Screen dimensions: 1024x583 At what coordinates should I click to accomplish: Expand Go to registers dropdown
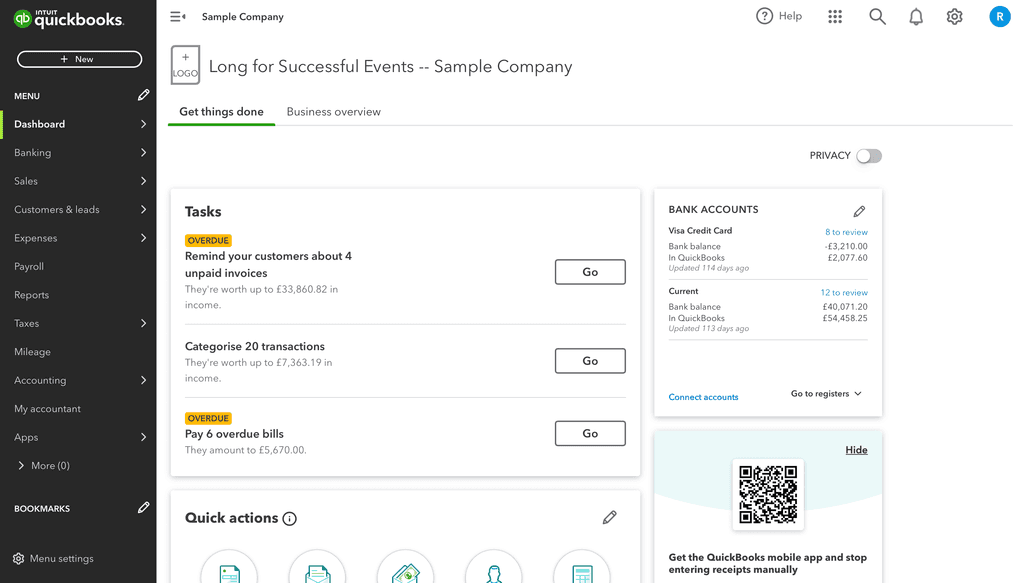click(825, 393)
